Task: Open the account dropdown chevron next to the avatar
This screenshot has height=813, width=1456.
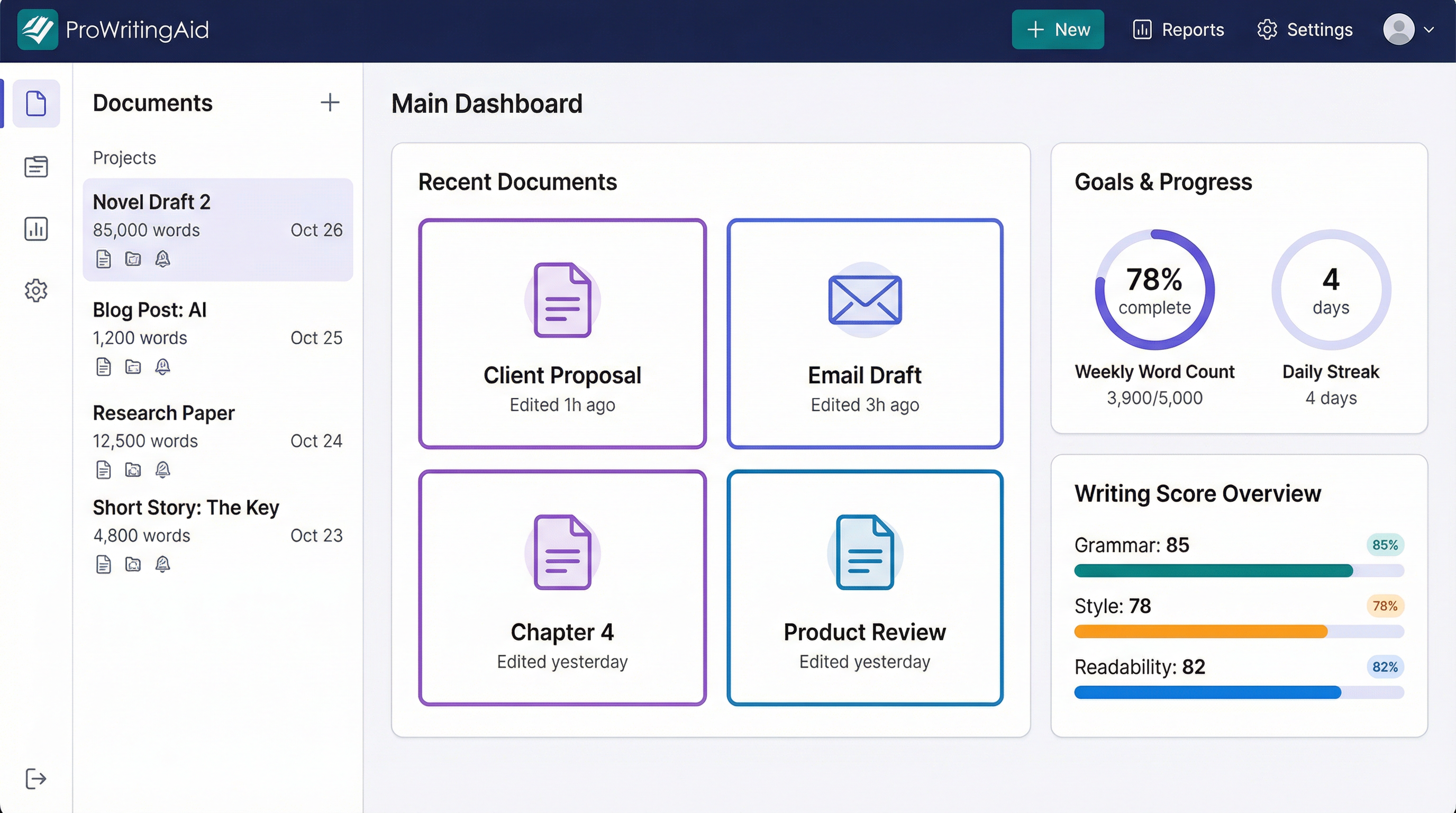Action: (1430, 30)
